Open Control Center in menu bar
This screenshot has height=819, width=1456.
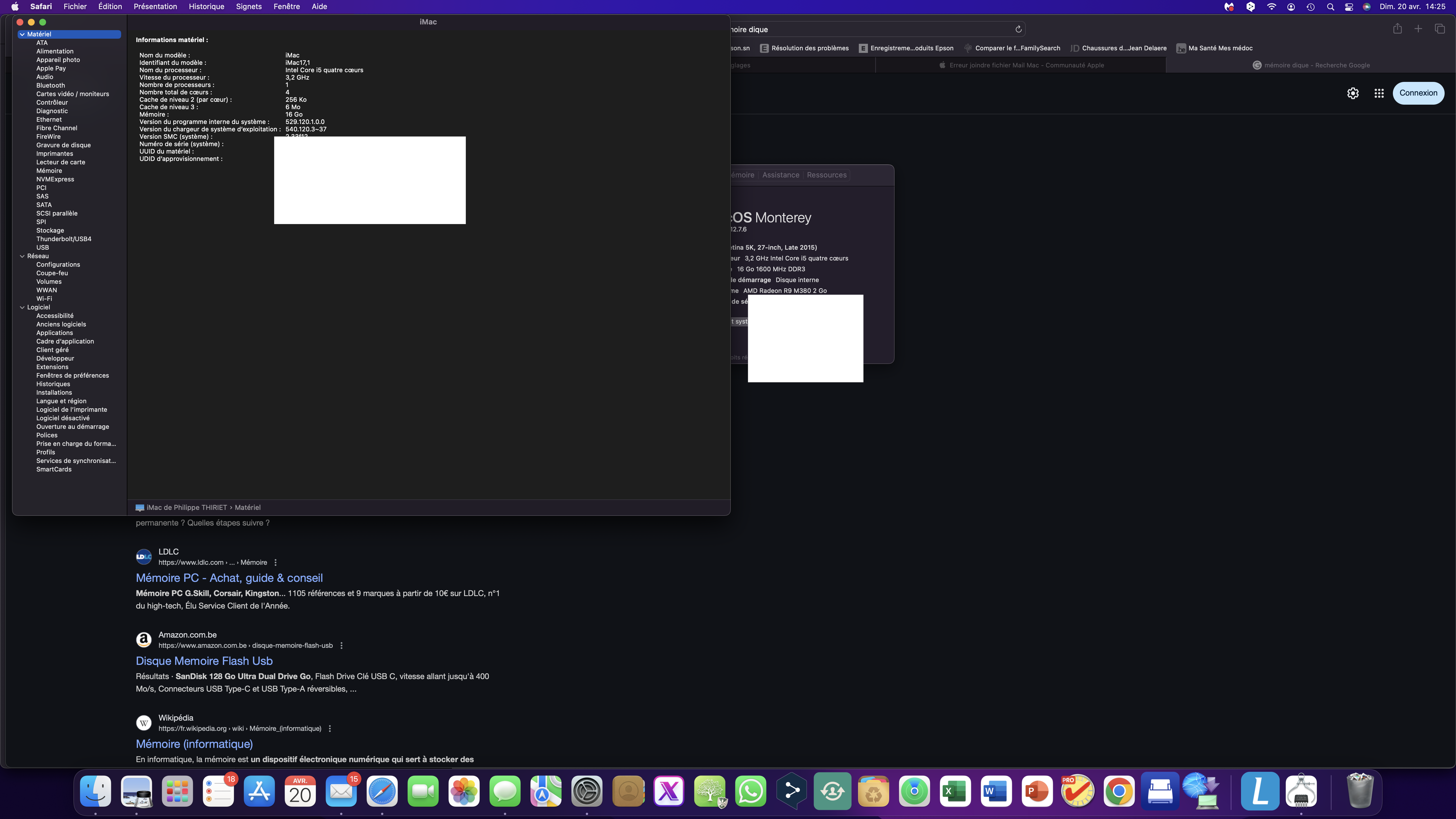[x=1349, y=7]
